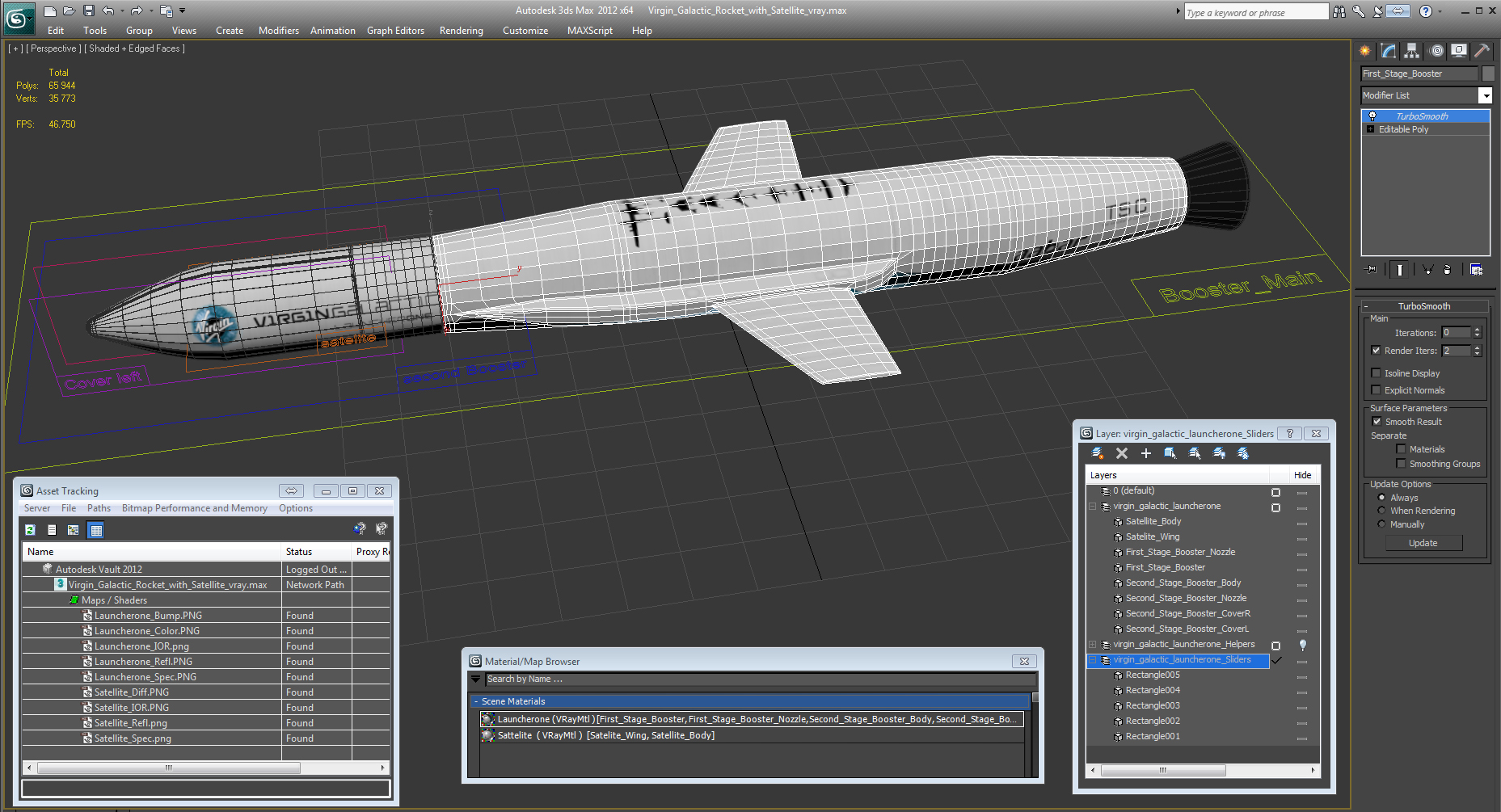This screenshot has height=812, width=1501.
Task: Toggle Pin Stack under the modifier stack
Action: 1371,270
